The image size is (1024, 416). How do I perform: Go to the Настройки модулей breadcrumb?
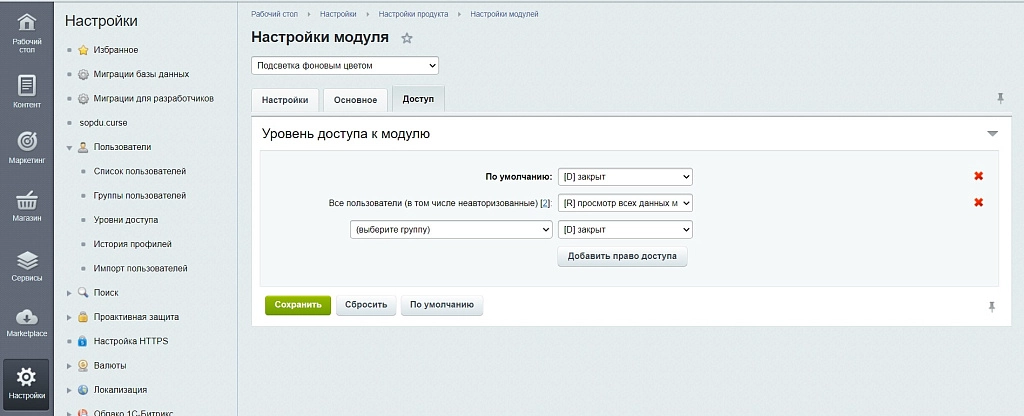point(504,14)
